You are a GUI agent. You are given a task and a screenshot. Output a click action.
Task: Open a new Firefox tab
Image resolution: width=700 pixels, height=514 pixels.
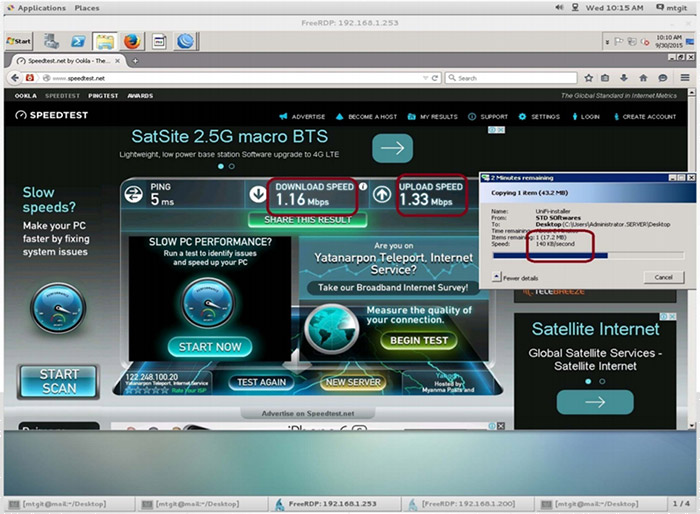135,61
